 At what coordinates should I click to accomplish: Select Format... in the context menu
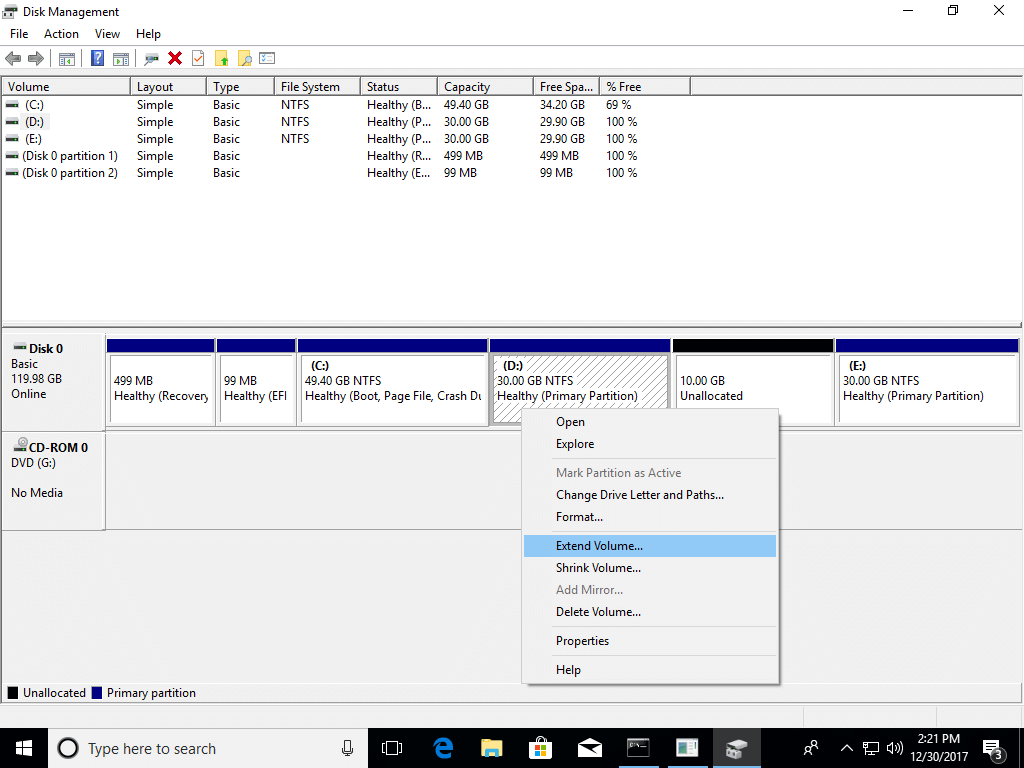click(x=578, y=517)
